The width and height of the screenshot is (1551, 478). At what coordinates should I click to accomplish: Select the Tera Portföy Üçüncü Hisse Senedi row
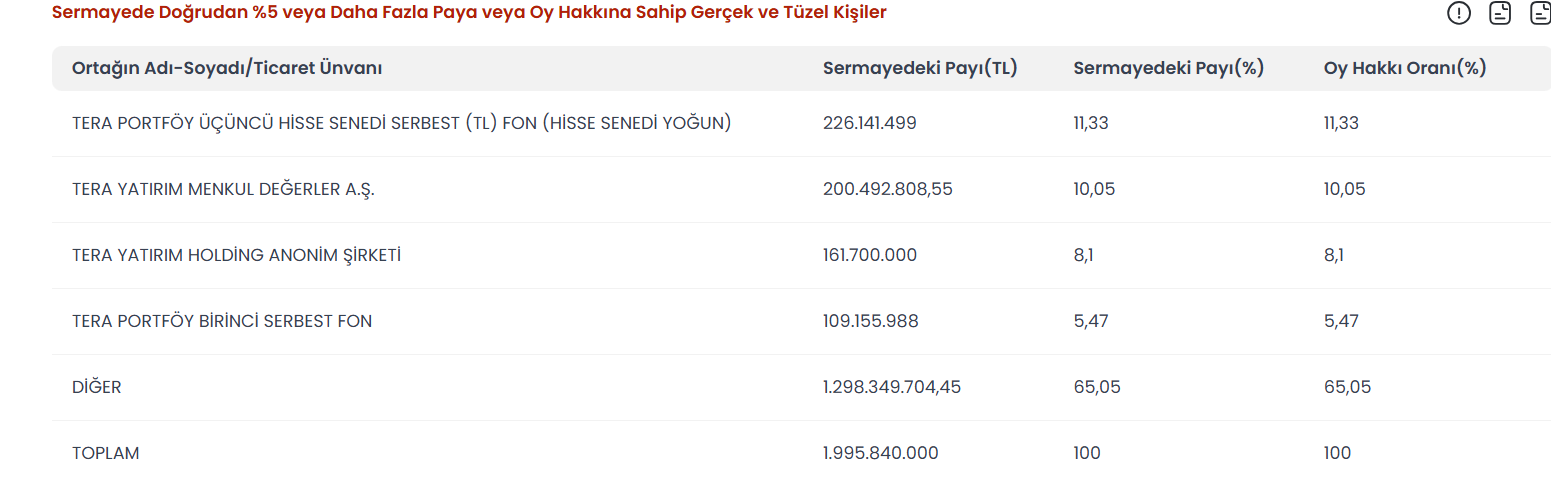coord(402,123)
